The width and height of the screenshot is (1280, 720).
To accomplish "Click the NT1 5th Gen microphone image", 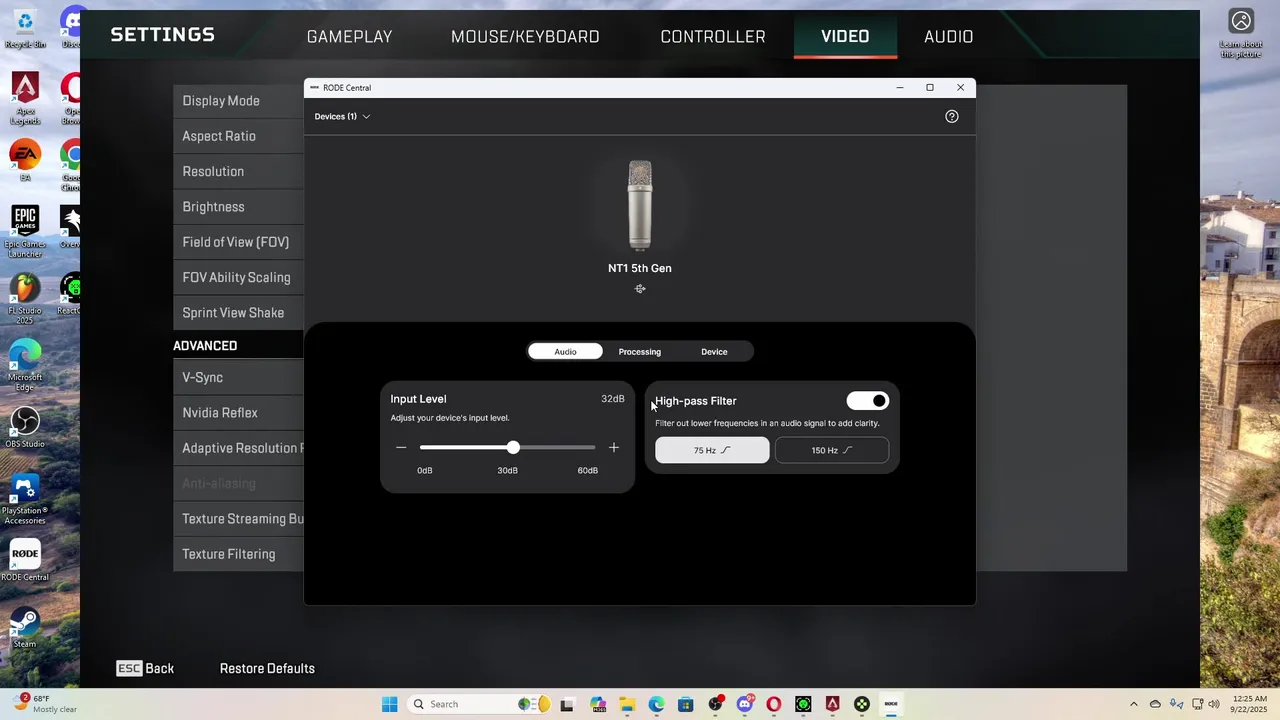I will [640, 204].
